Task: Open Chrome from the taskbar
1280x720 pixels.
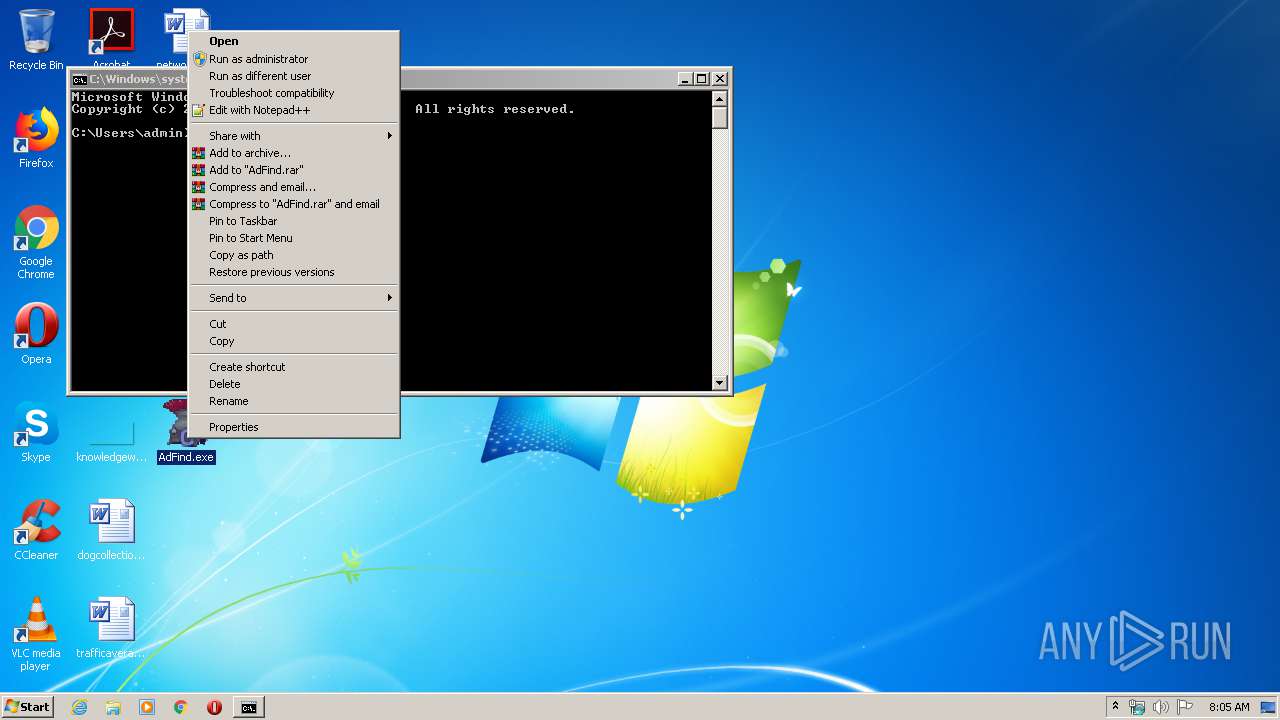Action: coord(181,707)
